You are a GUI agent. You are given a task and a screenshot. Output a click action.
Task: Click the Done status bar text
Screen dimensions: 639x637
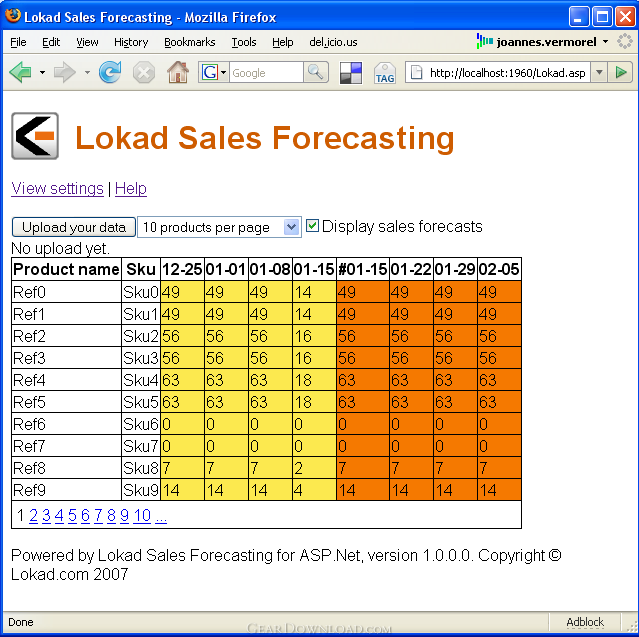(x=21, y=622)
